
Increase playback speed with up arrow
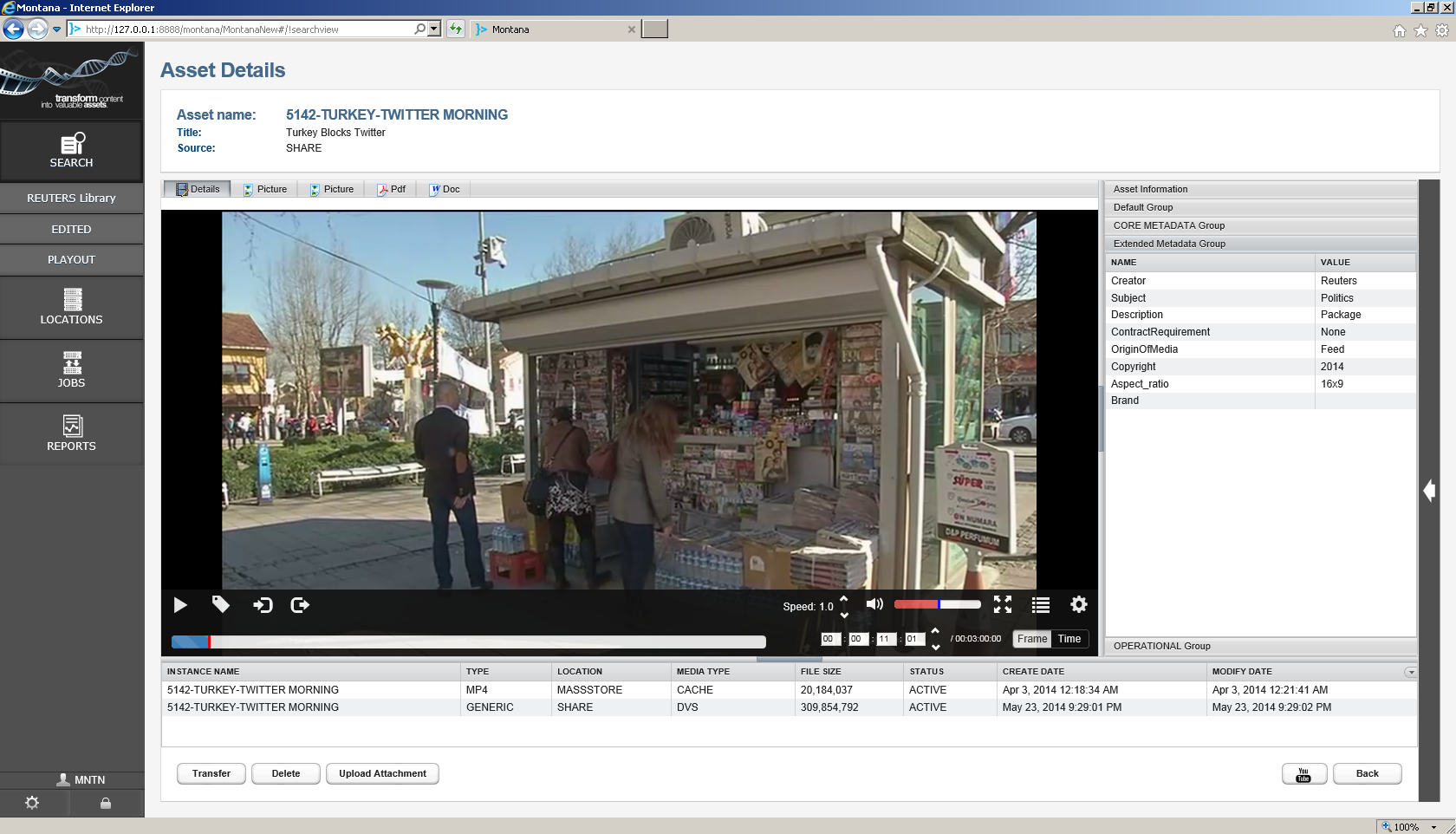844,599
